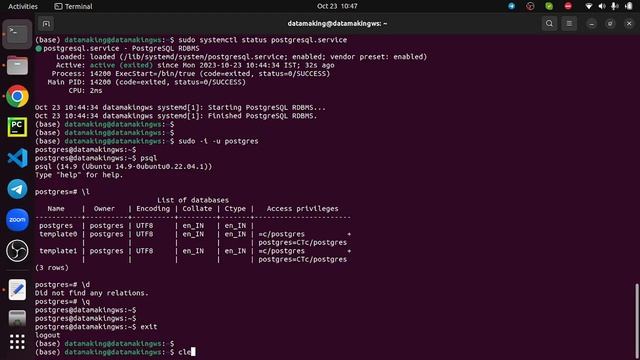Viewport: 640px width, 360px height.
Task: Open Telegram from the dock
Action: [17, 189]
